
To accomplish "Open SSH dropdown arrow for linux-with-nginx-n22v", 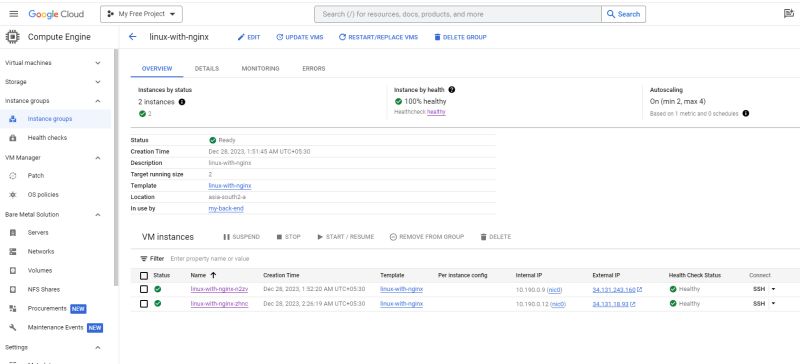I will (x=773, y=289).
